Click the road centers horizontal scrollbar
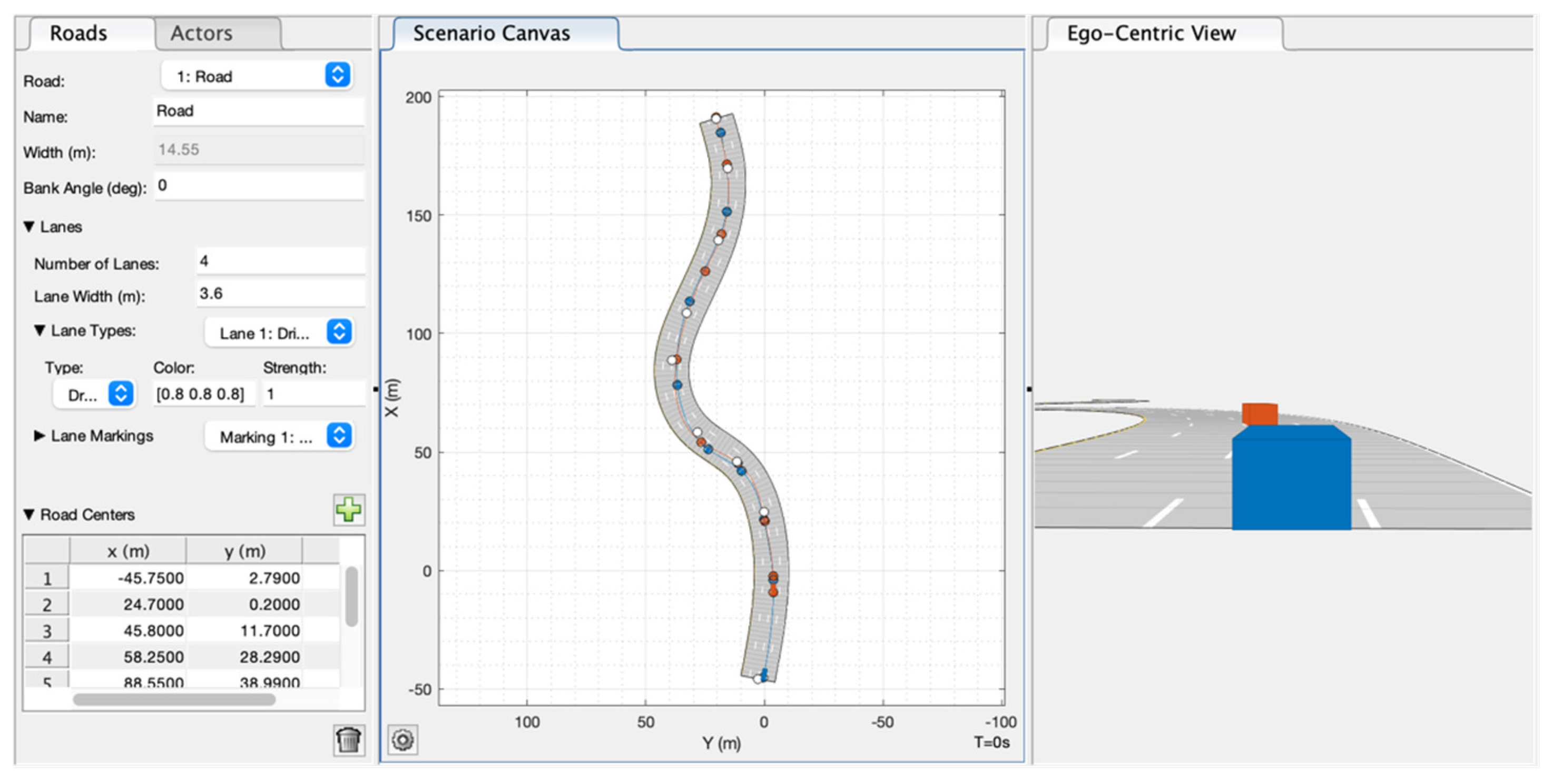 point(174,700)
